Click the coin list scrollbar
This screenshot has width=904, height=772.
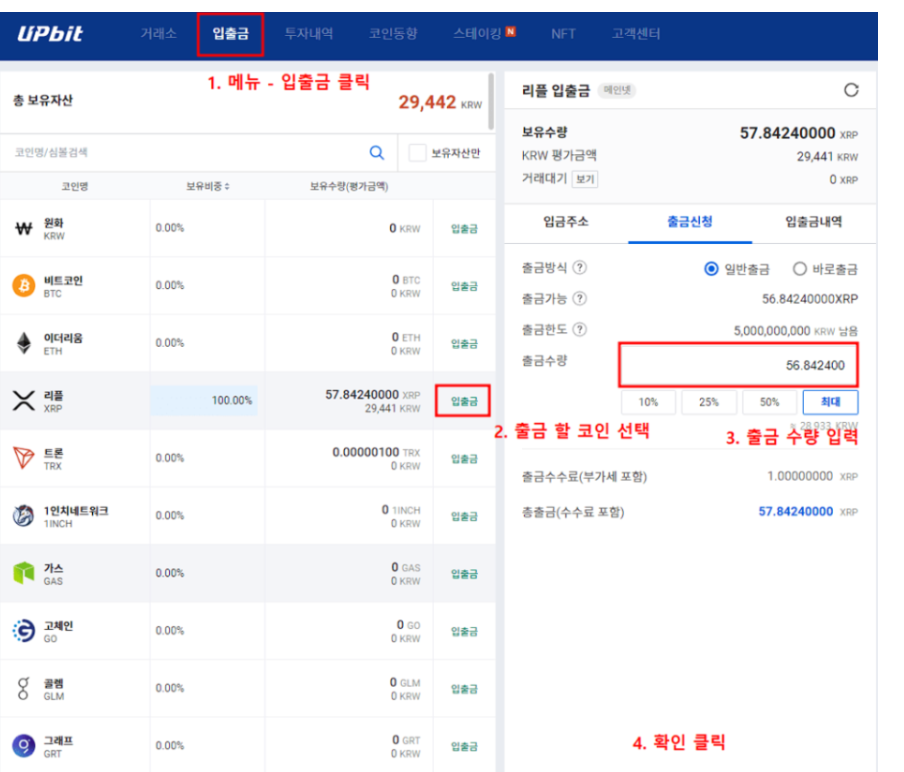491,101
